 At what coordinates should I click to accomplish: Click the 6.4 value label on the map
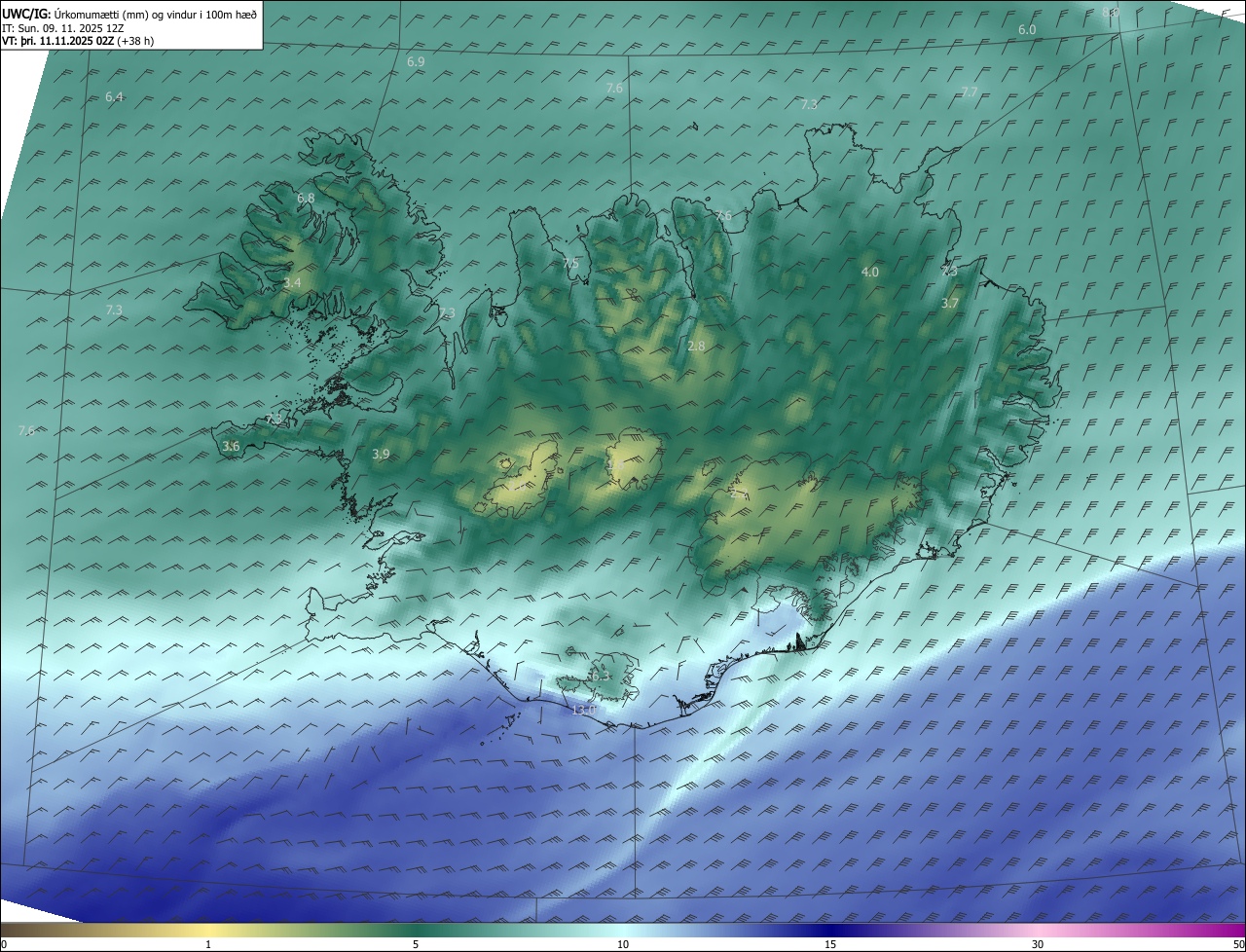pyautogui.click(x=114, y=96)
